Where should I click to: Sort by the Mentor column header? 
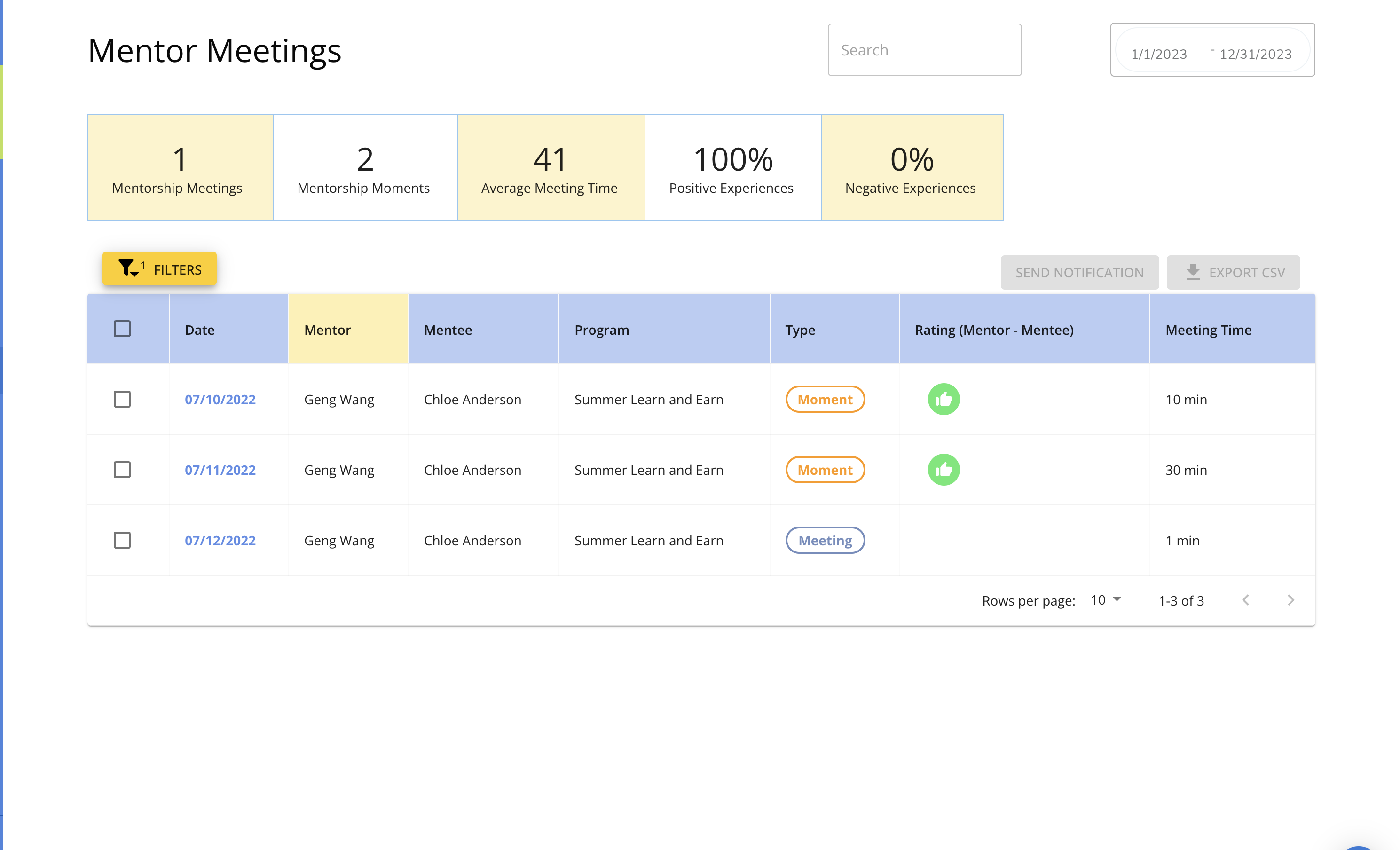click(328, 330)
